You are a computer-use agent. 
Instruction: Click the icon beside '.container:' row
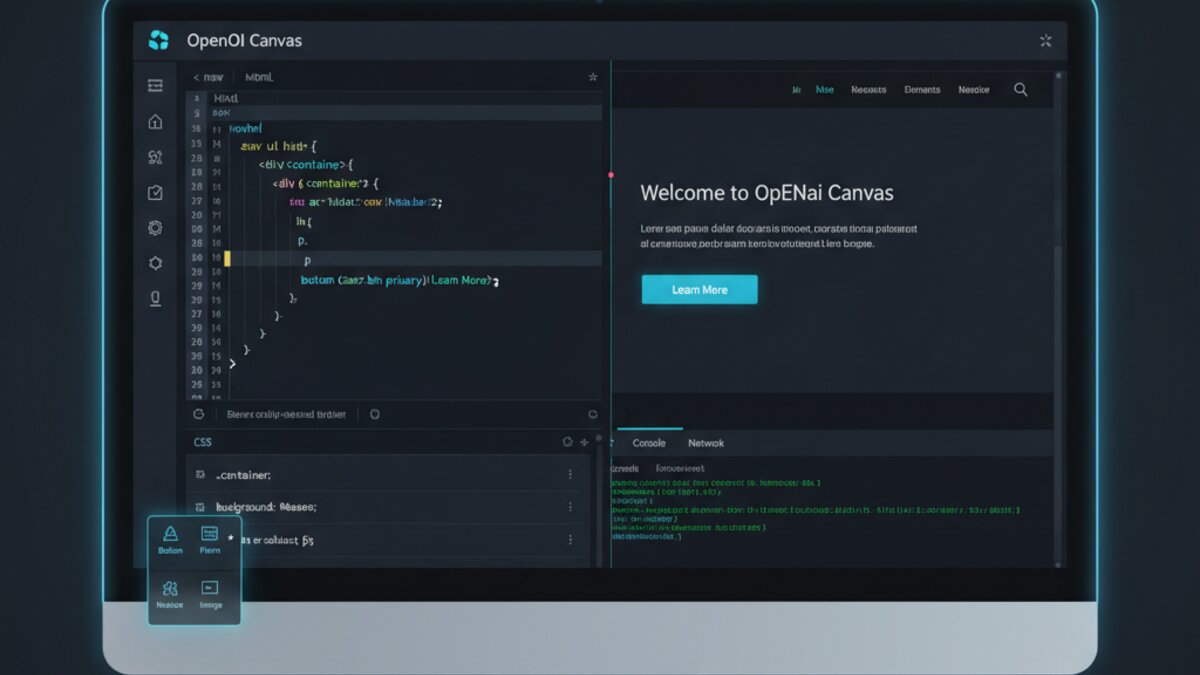(x=201, y=475)
